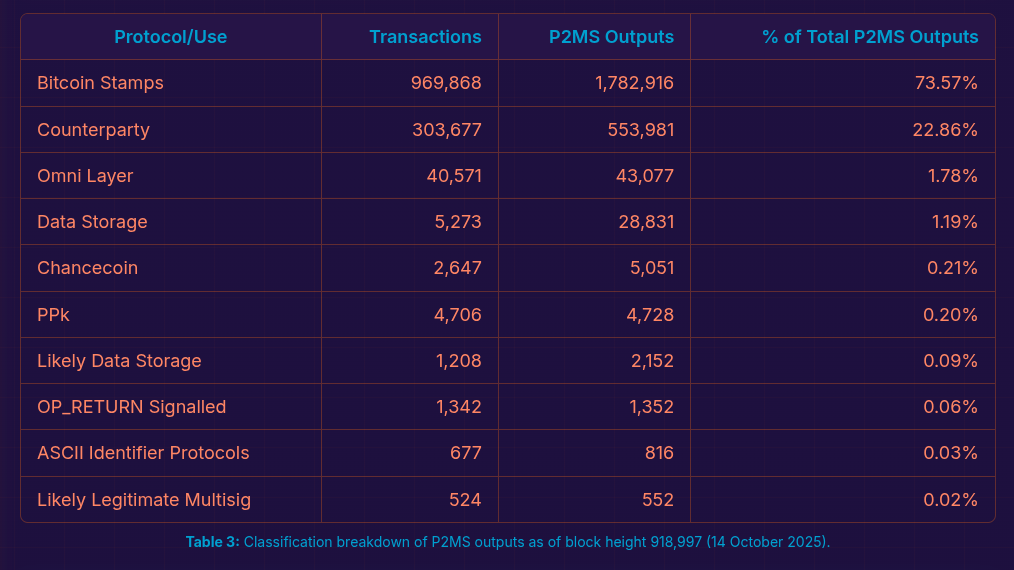Click the P2MS Outputs column header
This screenshot has width=1014, height=570.
[x=611, y=37]
